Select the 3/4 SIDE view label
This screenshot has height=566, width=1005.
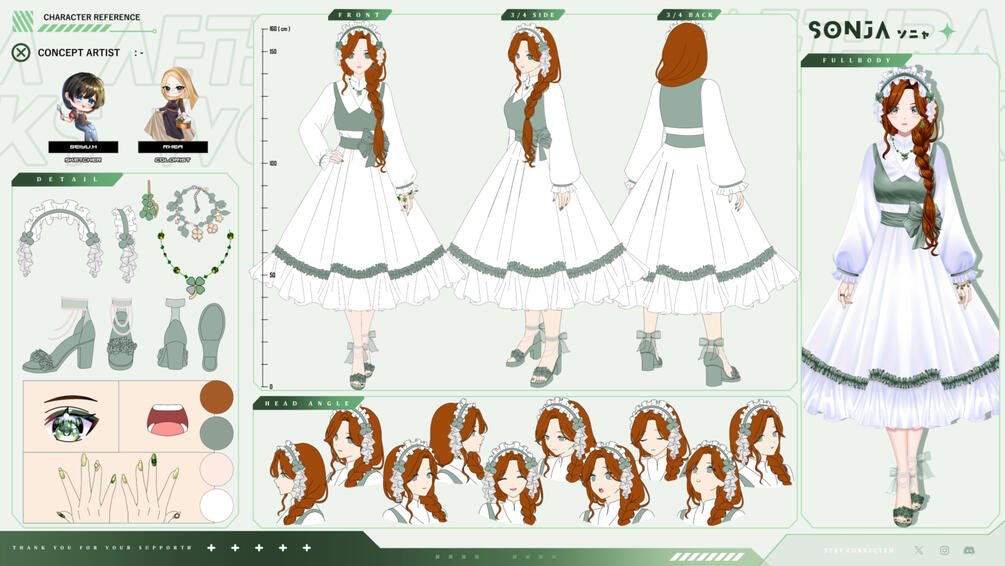point(532,14)
